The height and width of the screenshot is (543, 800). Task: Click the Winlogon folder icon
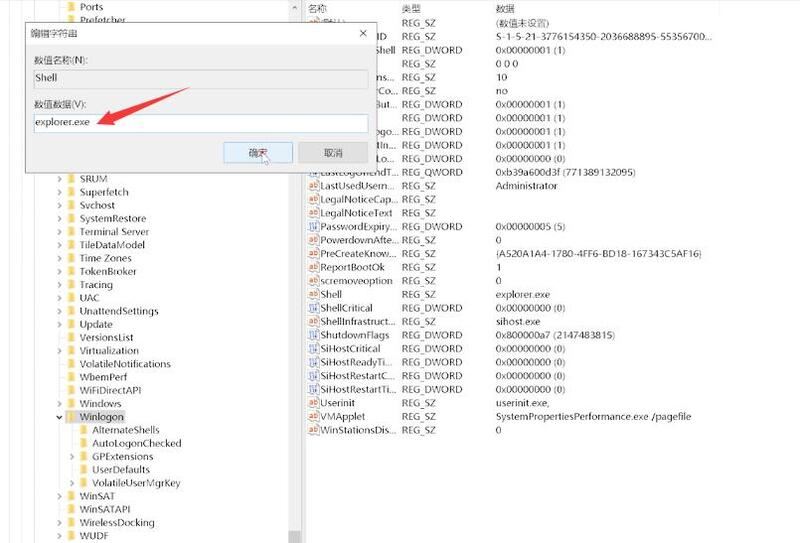click(x=70, y=416)
